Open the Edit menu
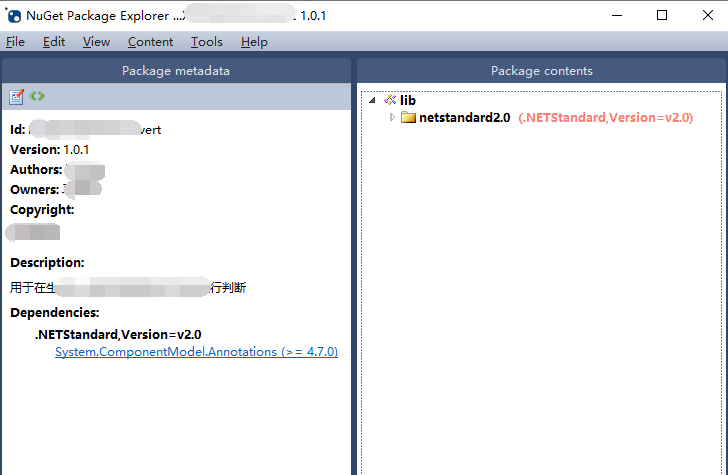Viewport: 728px width, 475px height. tap(54, 42)
